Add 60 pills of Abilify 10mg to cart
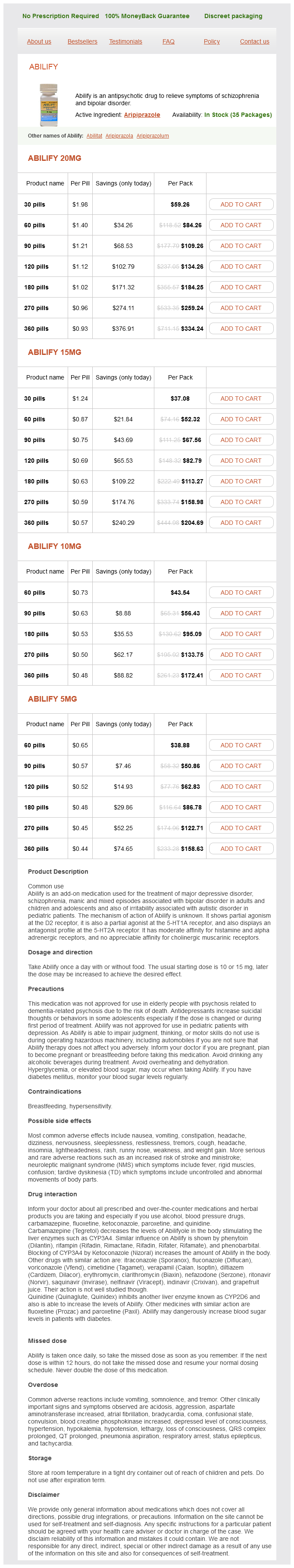The width and height of the screenshot is (294, 1568). pos(241,592)
